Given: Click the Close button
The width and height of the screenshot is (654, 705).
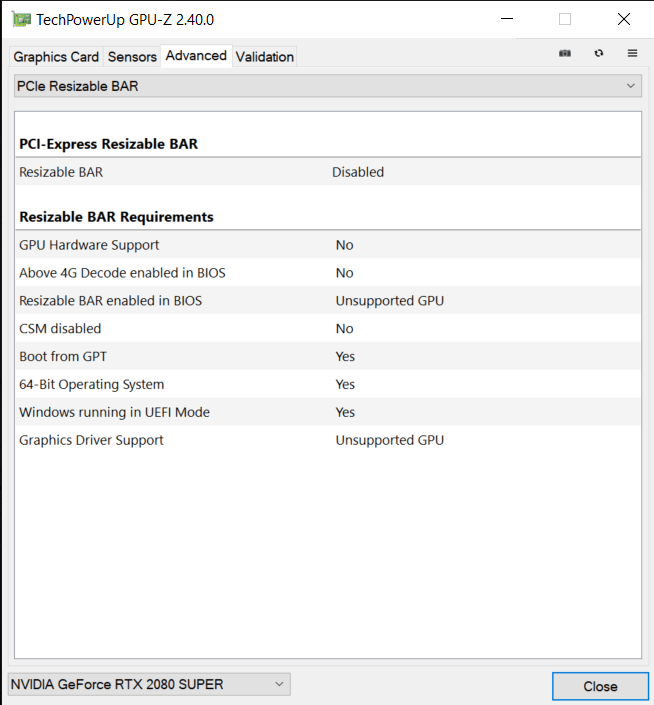Looking at the screenshot, I should 600,686.
